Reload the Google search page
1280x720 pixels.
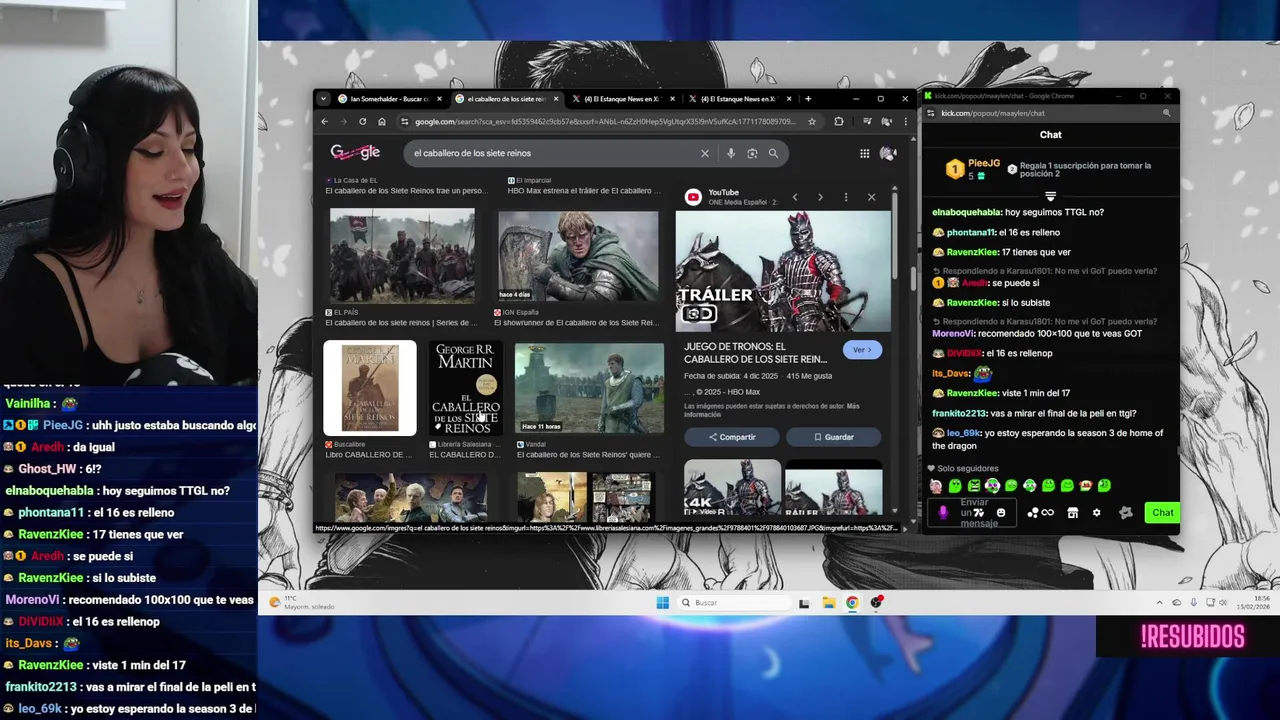362,121
